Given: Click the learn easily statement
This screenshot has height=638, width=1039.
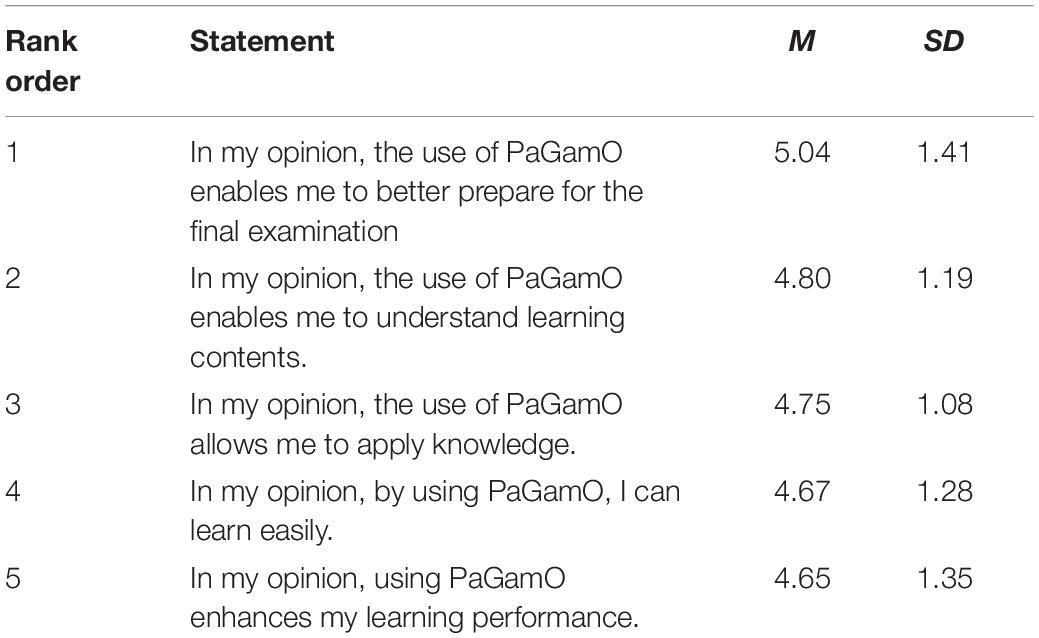Looking at the screenshot, I should click(x=435, y=511).
